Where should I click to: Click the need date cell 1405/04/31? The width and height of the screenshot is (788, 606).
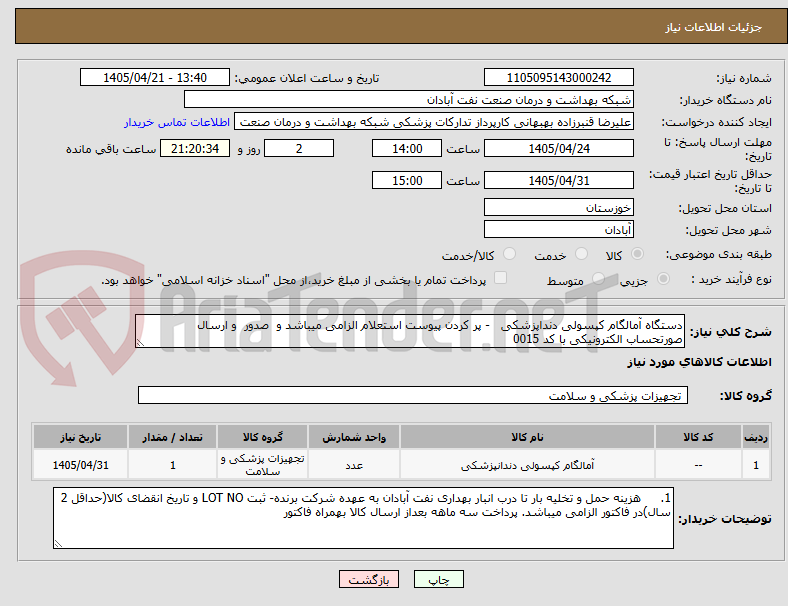[x=80, y=465]
